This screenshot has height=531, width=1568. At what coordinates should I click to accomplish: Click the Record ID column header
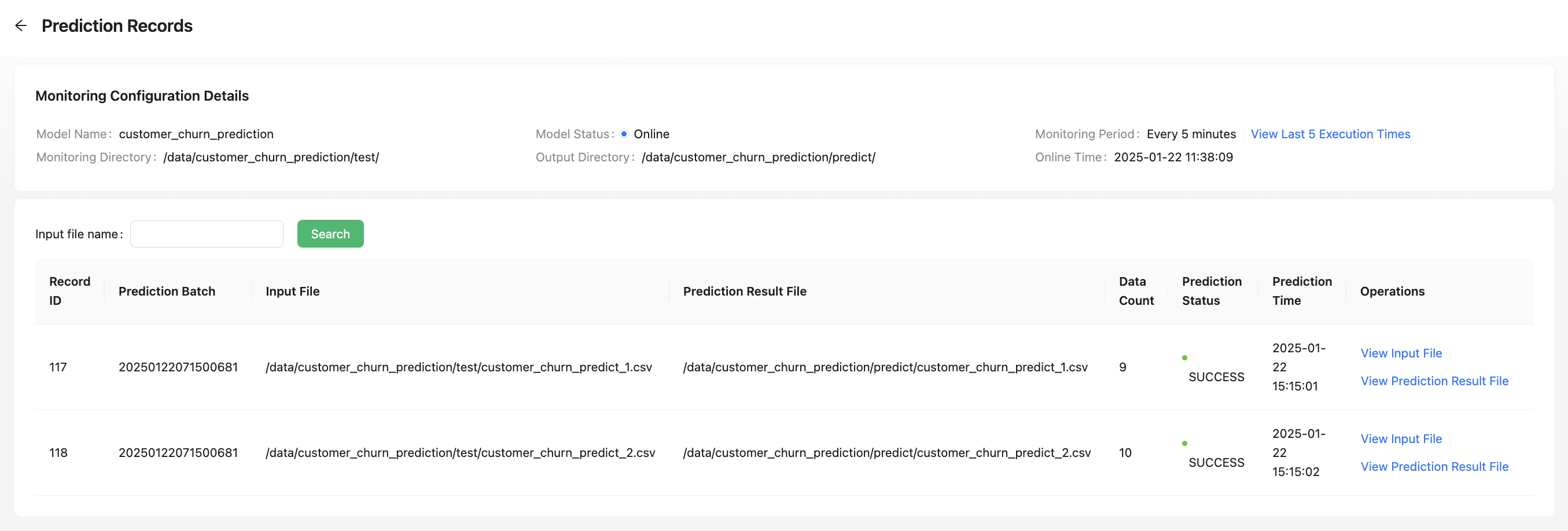[69, 291]
